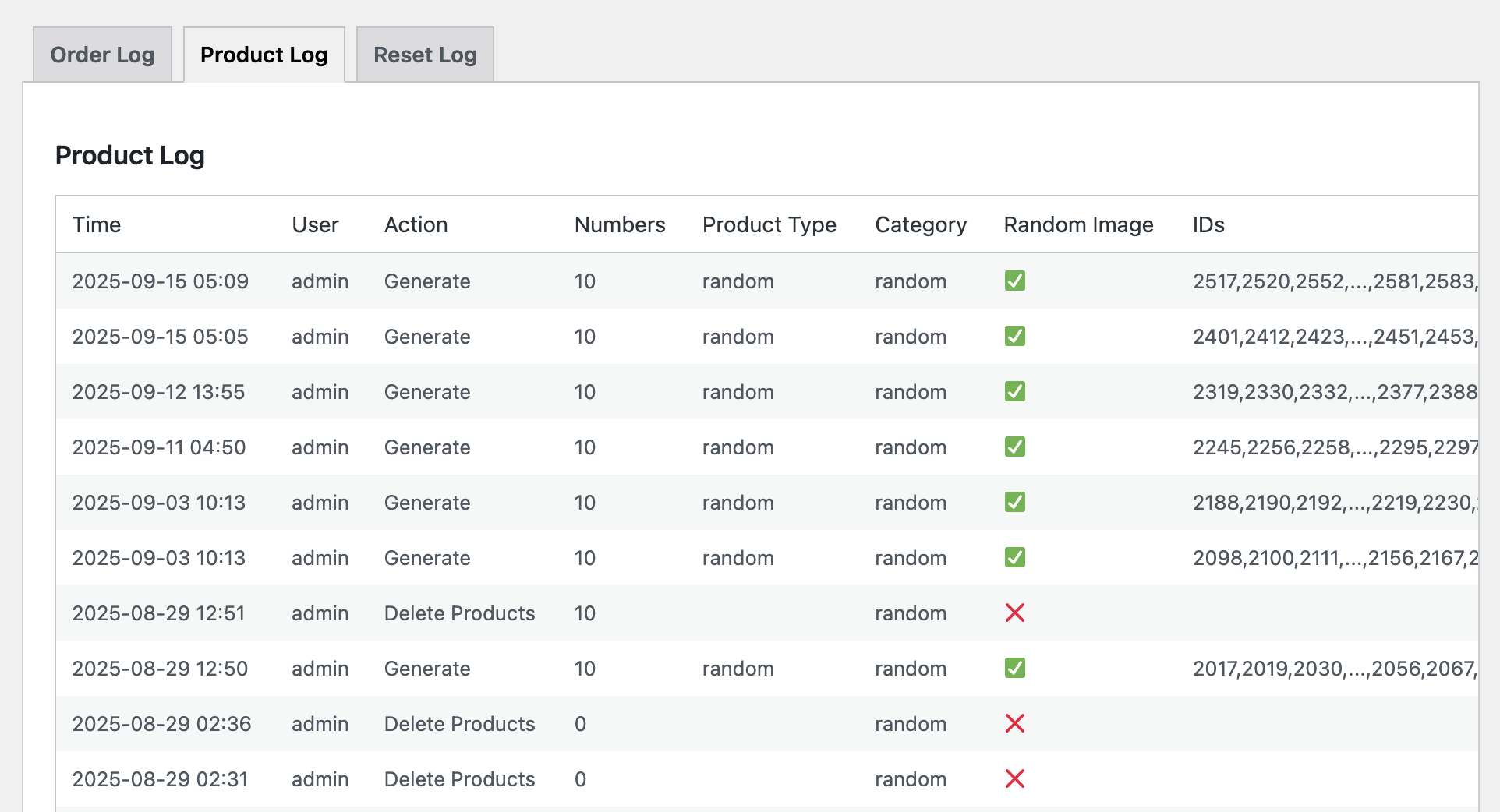Click red X in 2025-08-29 02:36 row
1500x812 pixels.
click(x=1014, y=723)
